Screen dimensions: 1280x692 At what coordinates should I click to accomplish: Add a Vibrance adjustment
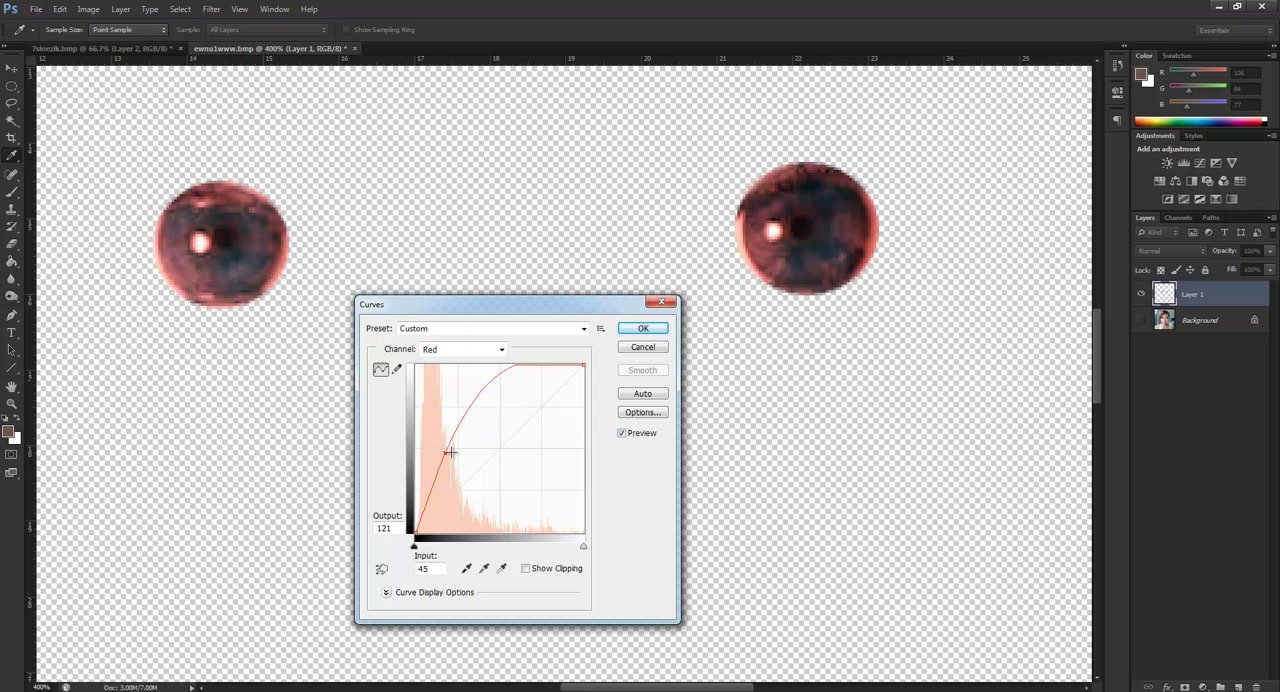[1231, 163]
